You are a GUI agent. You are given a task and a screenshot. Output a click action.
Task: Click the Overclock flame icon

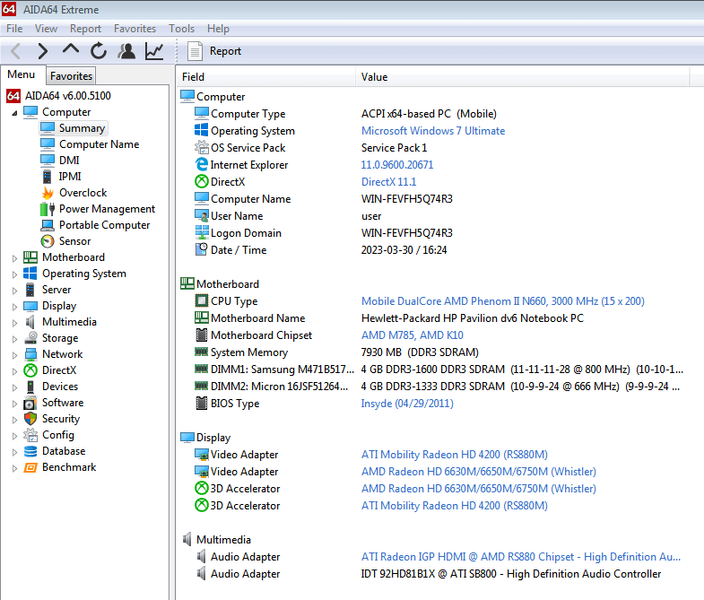48,193
